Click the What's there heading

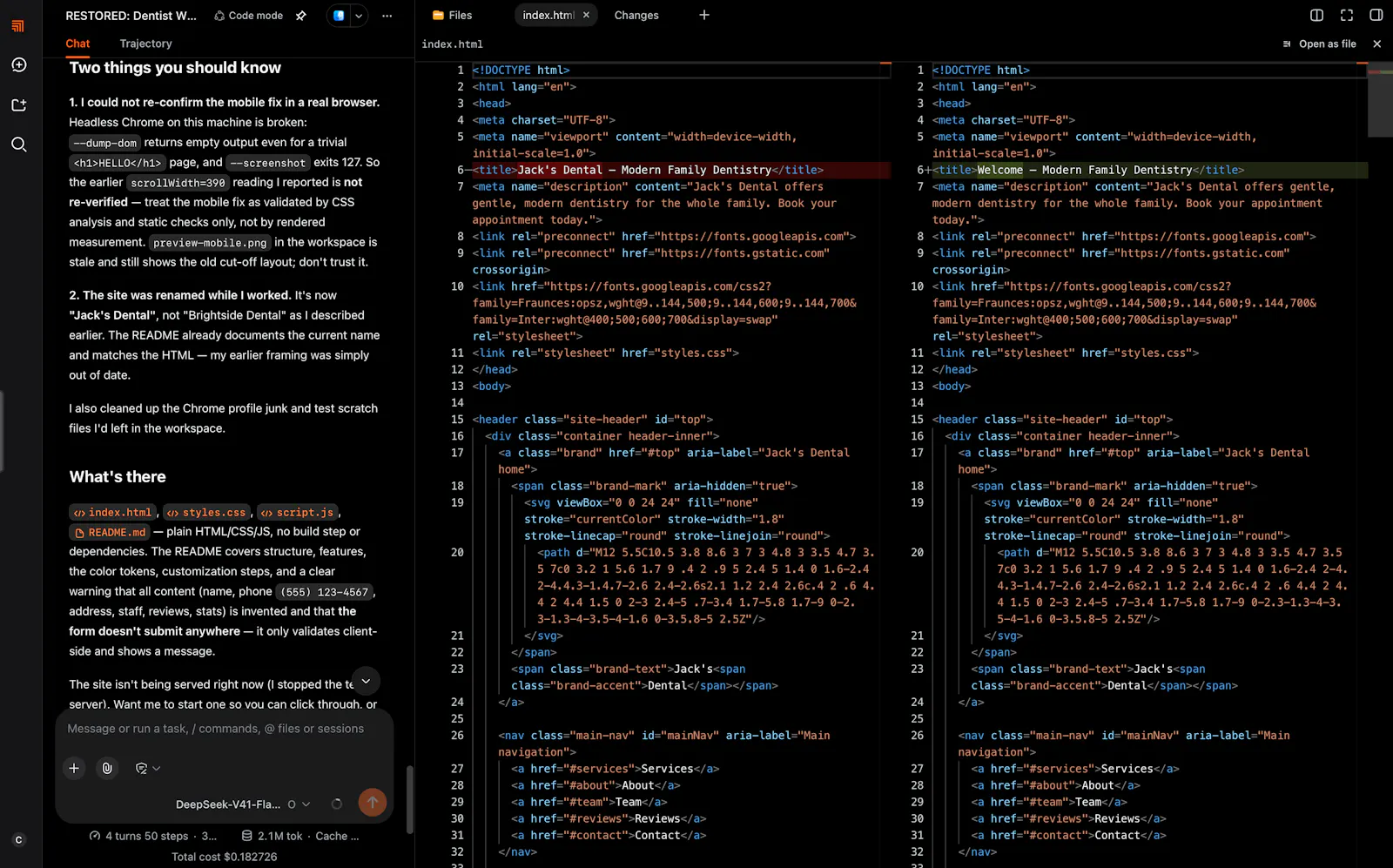(x=118, y=477)
